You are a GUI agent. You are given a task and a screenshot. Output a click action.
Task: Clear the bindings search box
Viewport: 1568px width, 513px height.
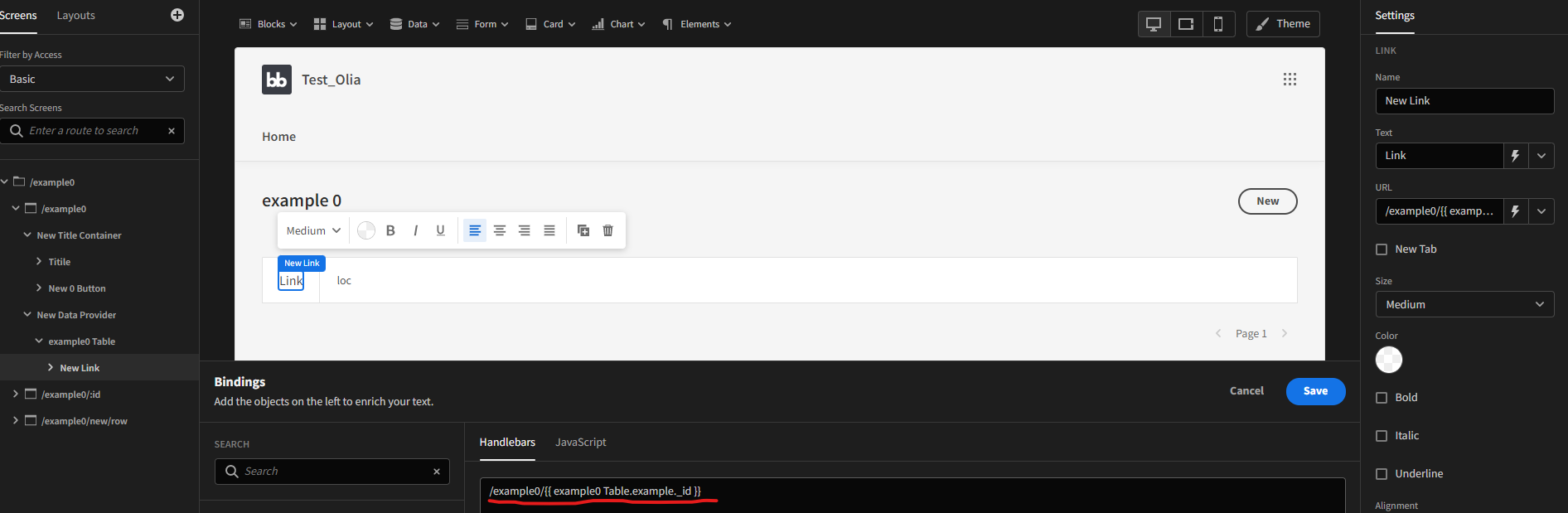click(437, 472)
